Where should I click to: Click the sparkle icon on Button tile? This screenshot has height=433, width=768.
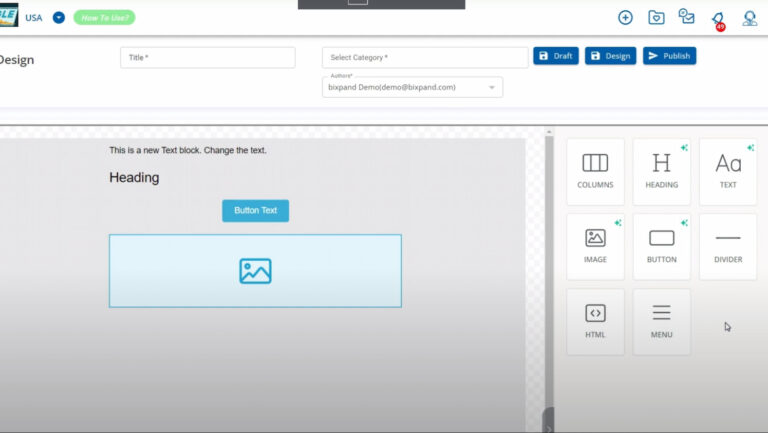(x=684, y=223)
